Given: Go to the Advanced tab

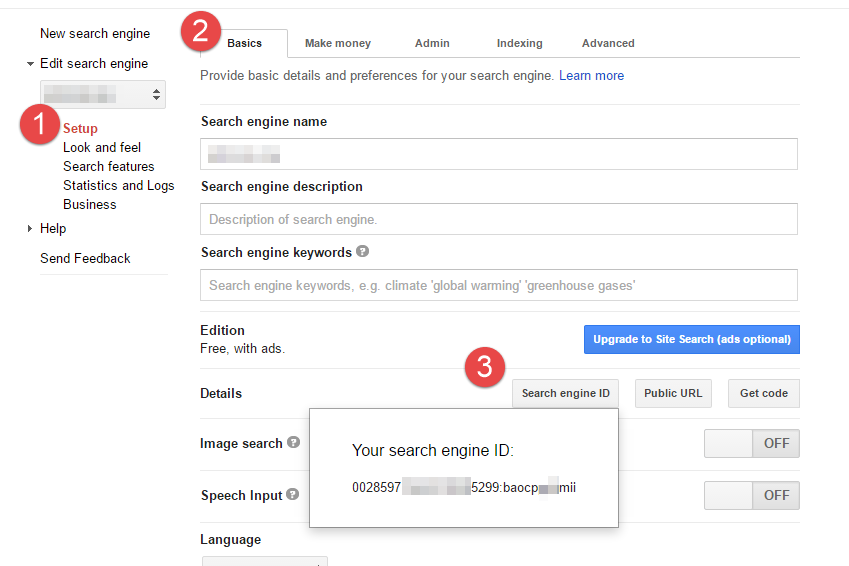Looking at the screenshot, I should [x=608, y=43].
